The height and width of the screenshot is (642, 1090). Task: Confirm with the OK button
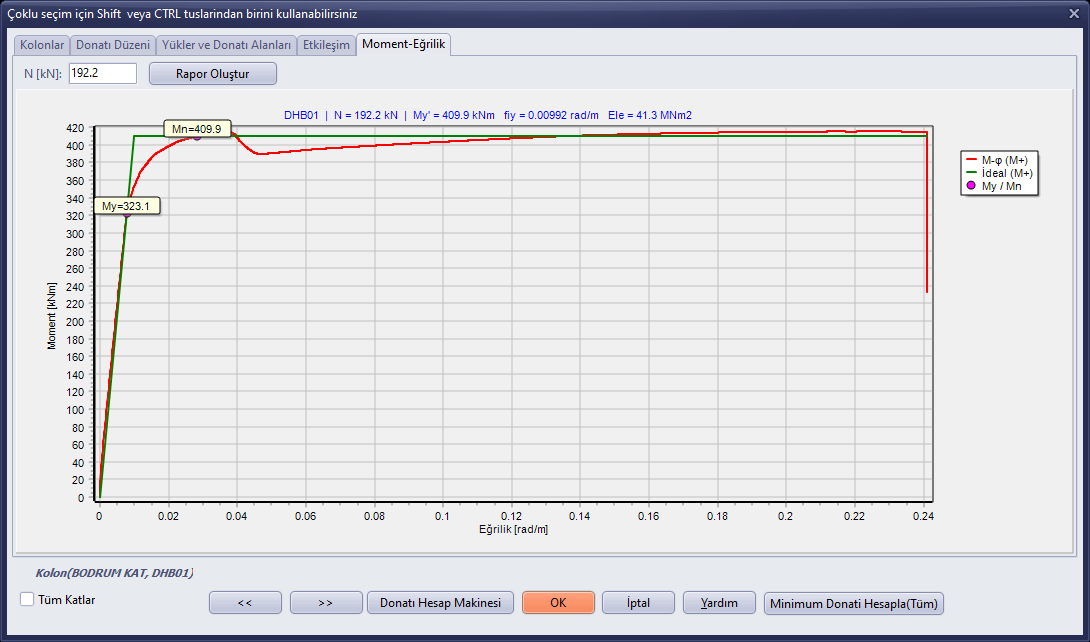click(558, 602)
